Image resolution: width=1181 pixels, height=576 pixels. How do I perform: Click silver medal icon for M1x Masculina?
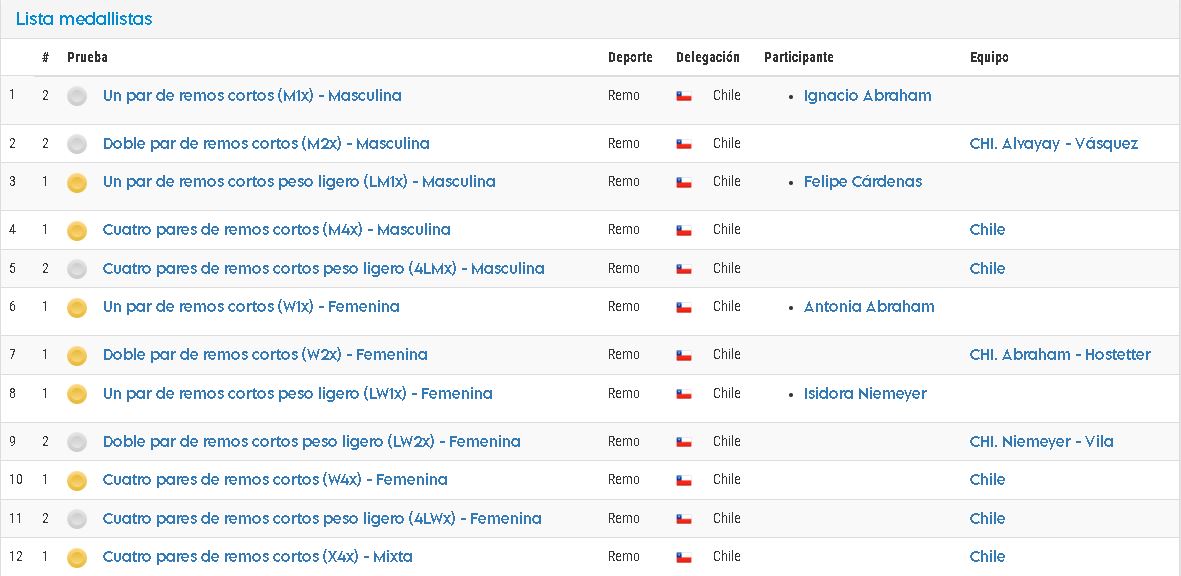[x=77, y=96]
